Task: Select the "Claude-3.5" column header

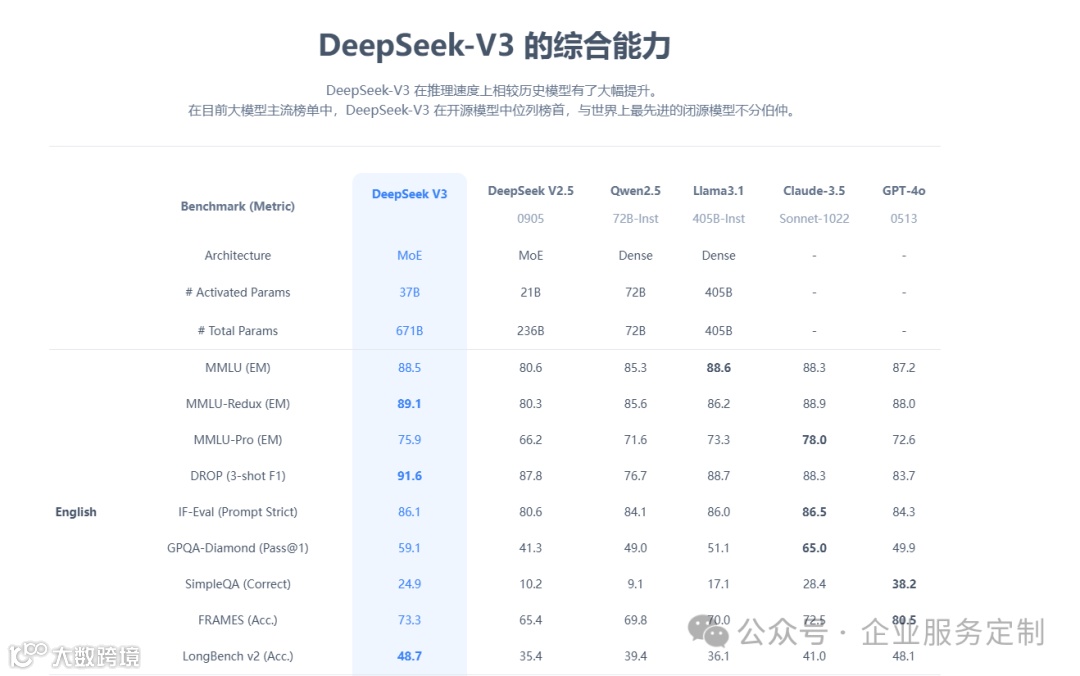Action: coord(814,191)
